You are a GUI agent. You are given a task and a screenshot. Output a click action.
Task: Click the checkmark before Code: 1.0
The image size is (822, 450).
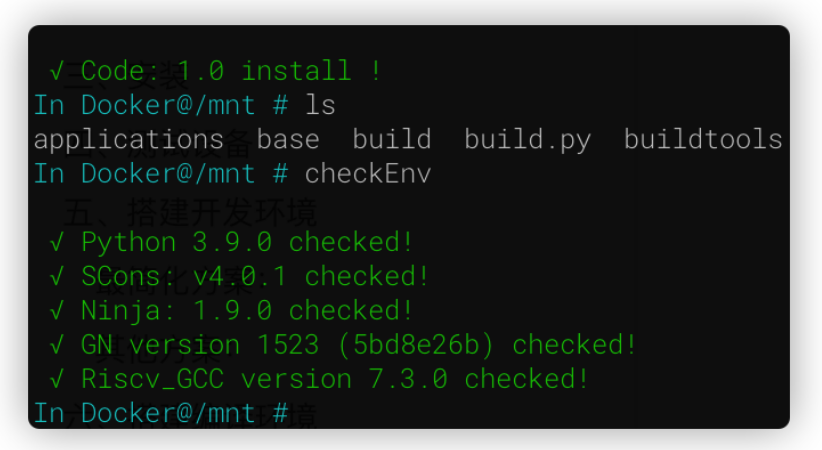tap(58, 72)
